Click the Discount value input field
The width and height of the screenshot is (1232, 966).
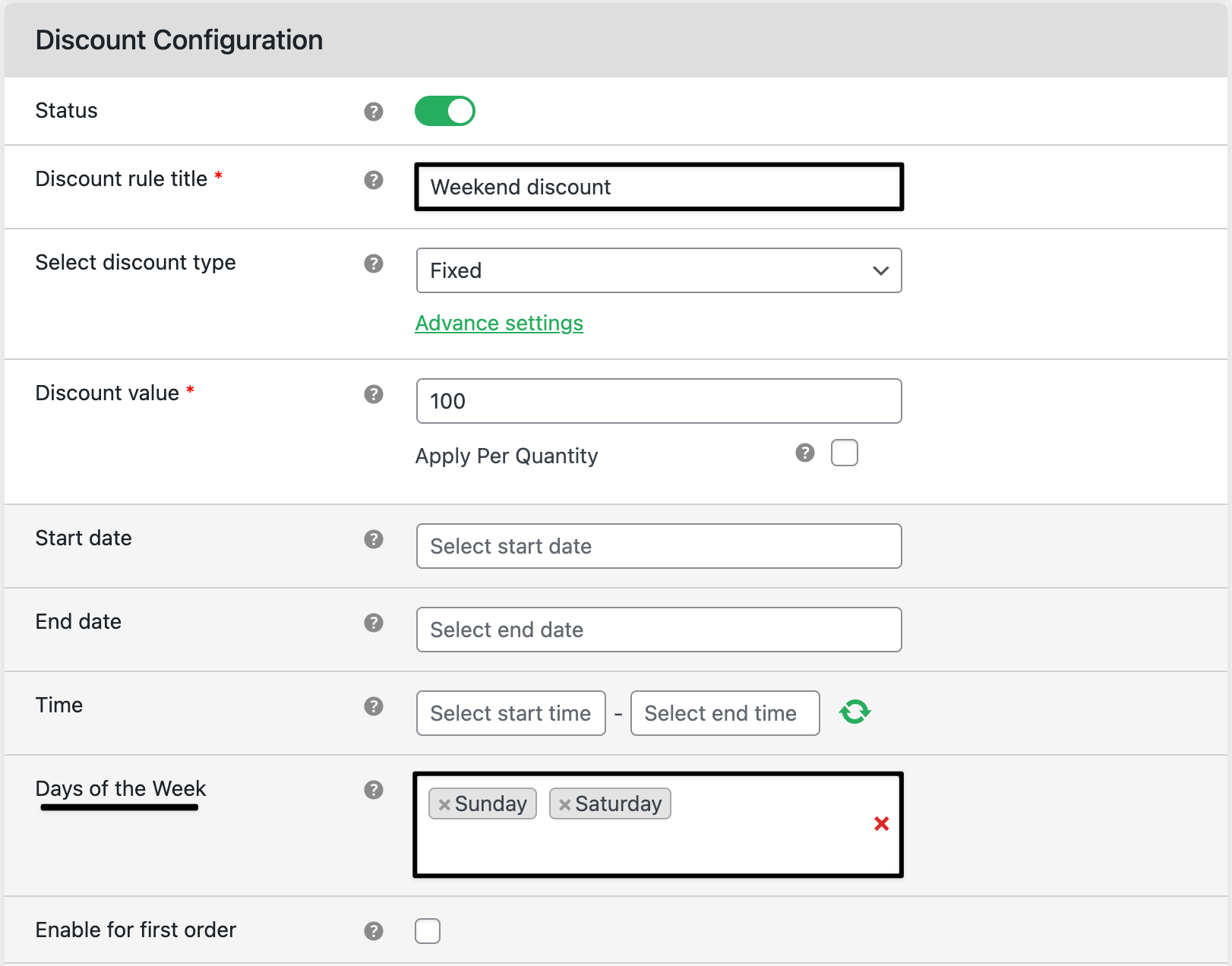coord(659,401)
